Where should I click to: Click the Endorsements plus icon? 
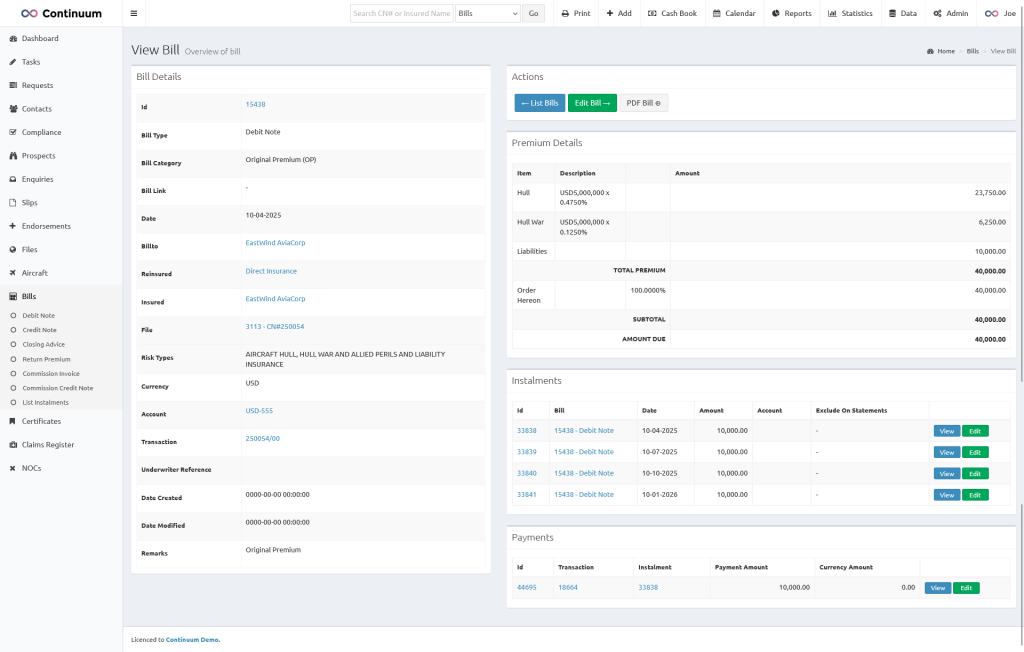click(x=12, y=226)
